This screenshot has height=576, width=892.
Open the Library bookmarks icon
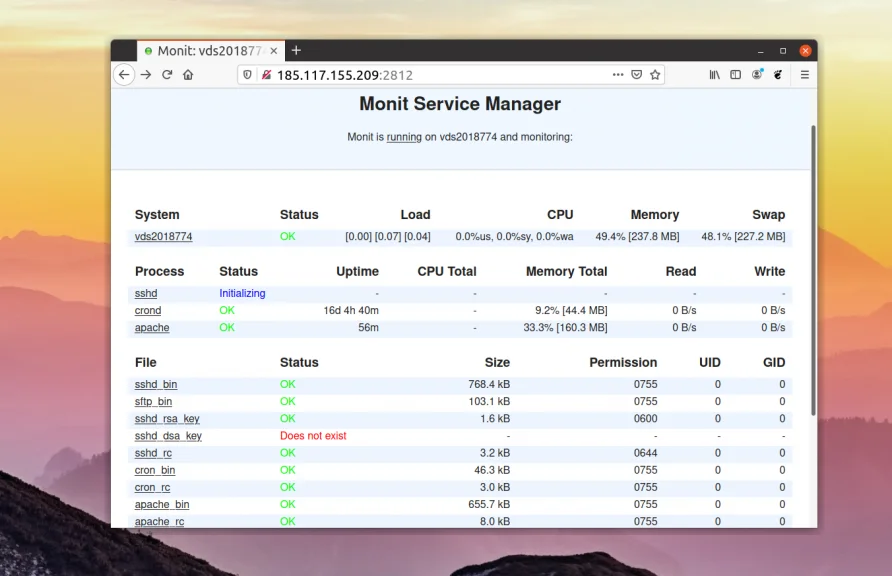[x=714, y=75]
